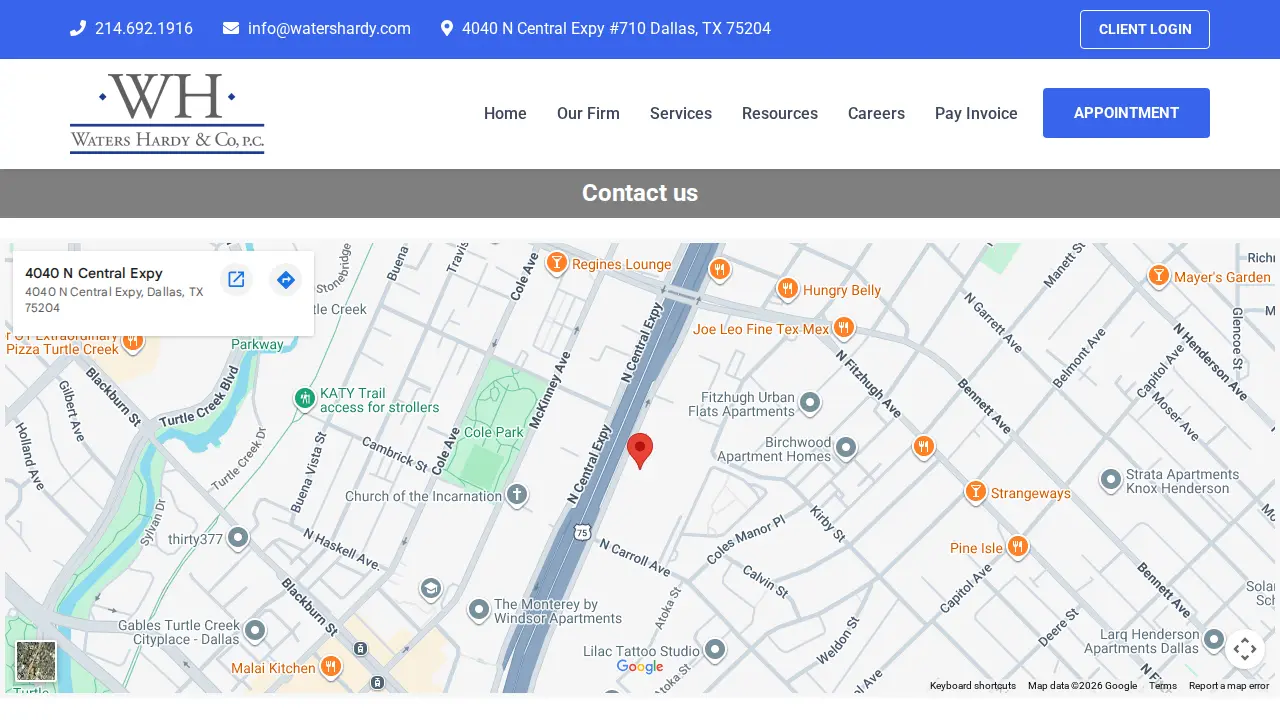The width and height of the screenshot is (1280, 720).
Task: Click The Monterey by Windsor Apartments marker
Action: pyautogui.click(x=479, y=609)
